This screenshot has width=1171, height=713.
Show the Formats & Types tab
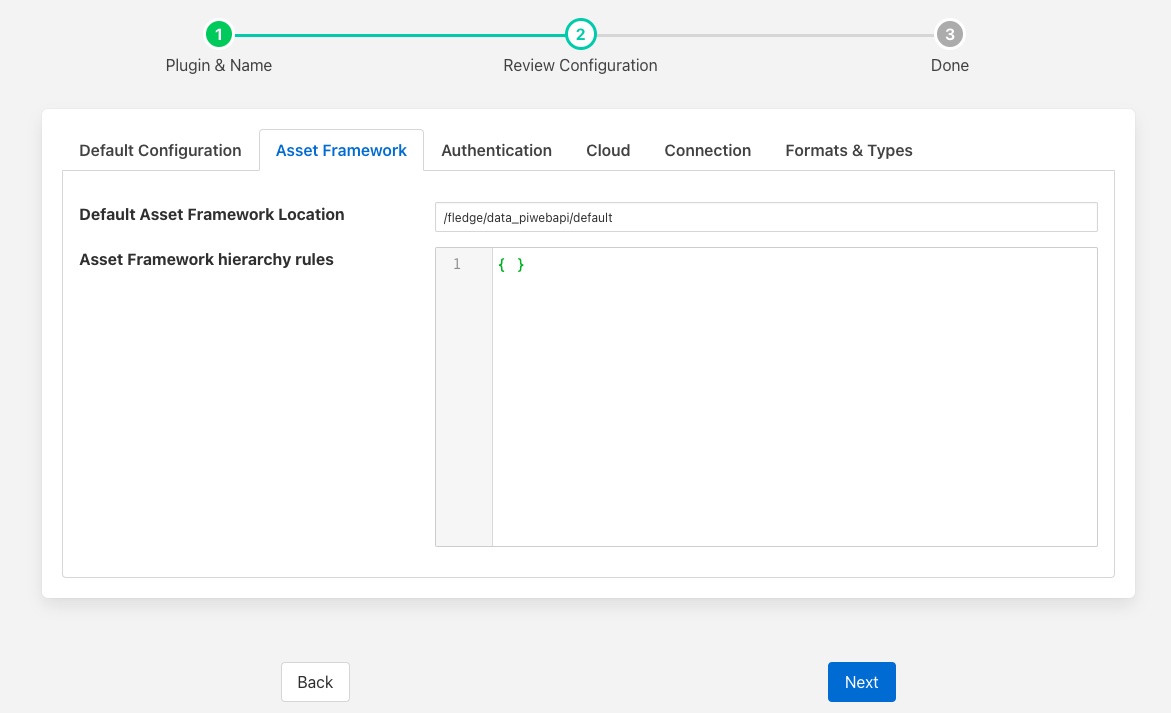[x=848, y=150]
